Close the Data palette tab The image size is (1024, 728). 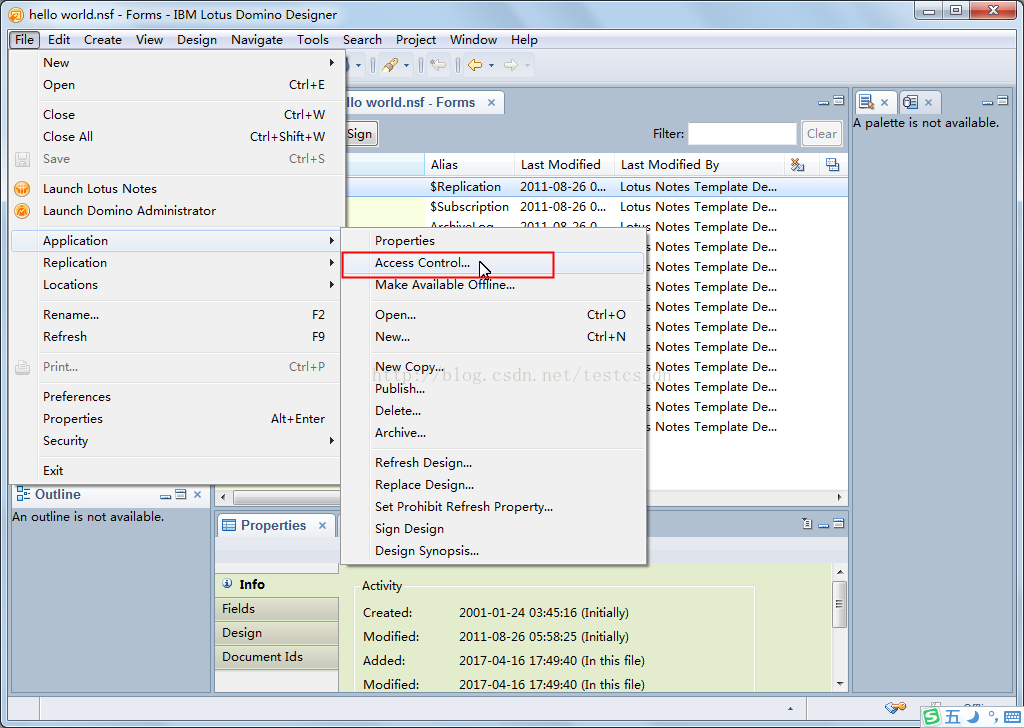(928, 103)
